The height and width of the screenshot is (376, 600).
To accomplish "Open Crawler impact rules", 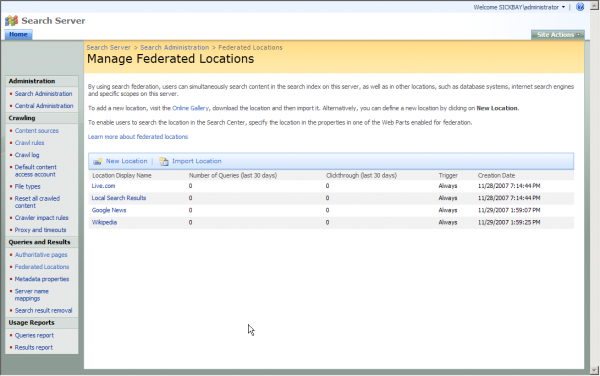I will point(41,218).
